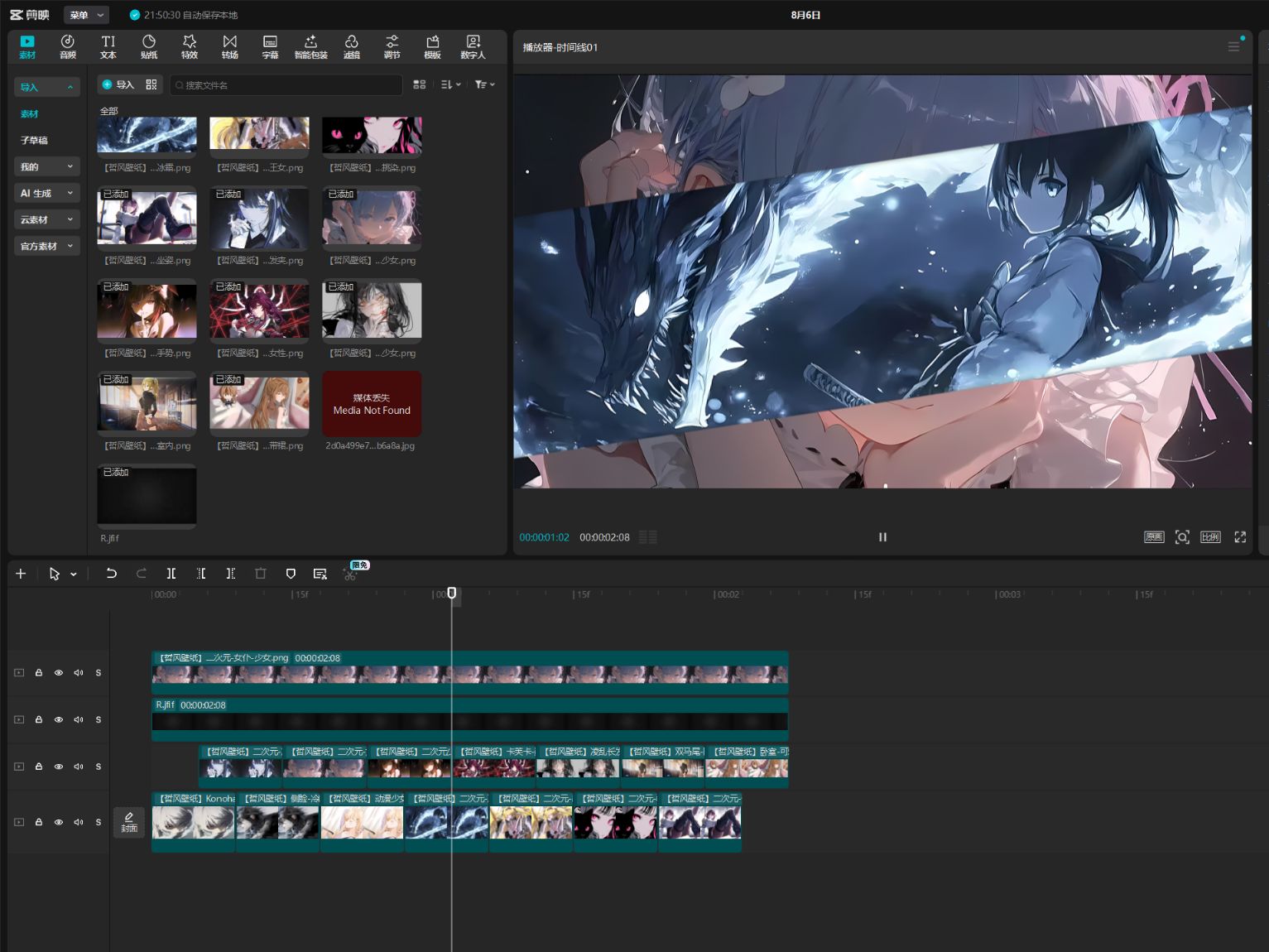Viewport: 1269px width, 952px height.
Task: Trim clip right of the playhead
Action: (231, 574)
